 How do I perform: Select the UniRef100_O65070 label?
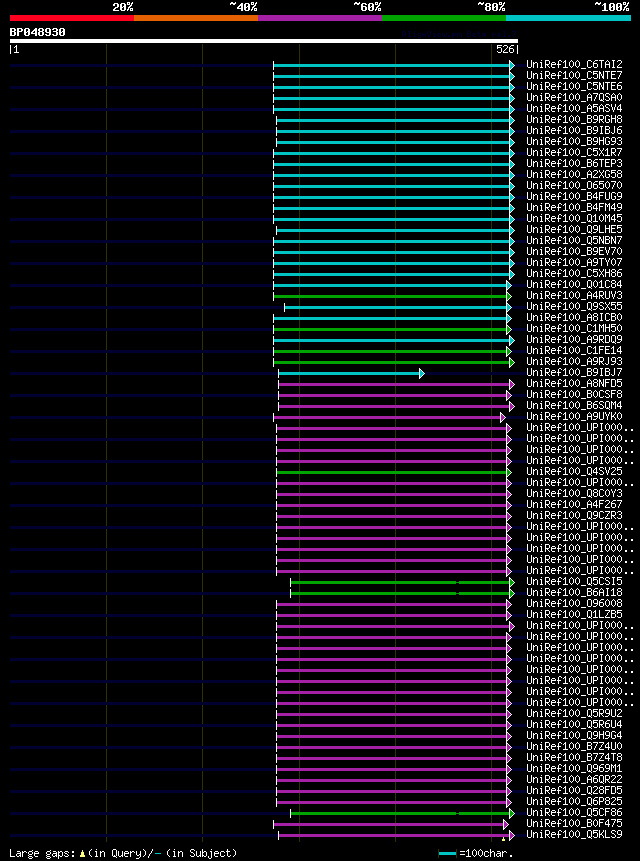tap(574, 186)
